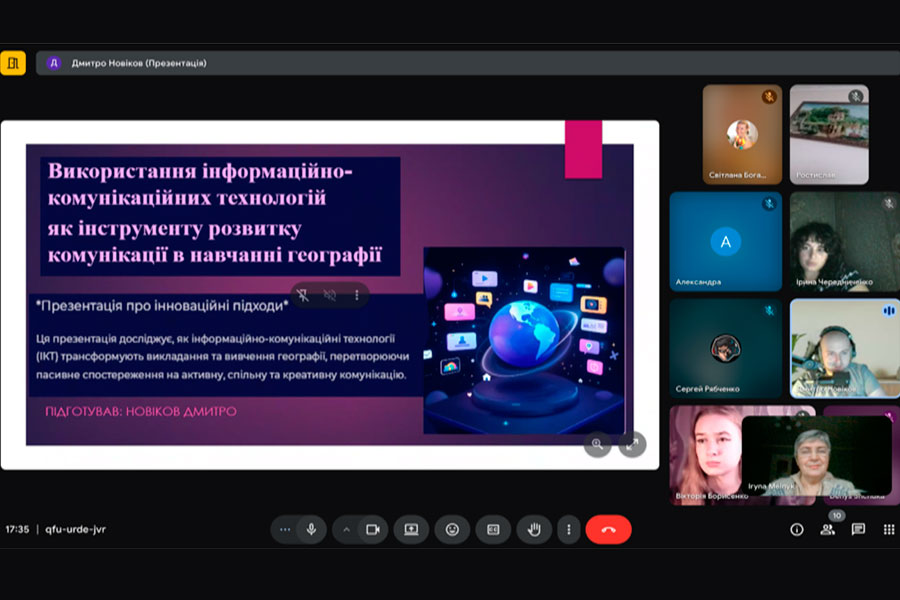
Task: Open the emoji reactions picker
Action: (x=452, y=529)
